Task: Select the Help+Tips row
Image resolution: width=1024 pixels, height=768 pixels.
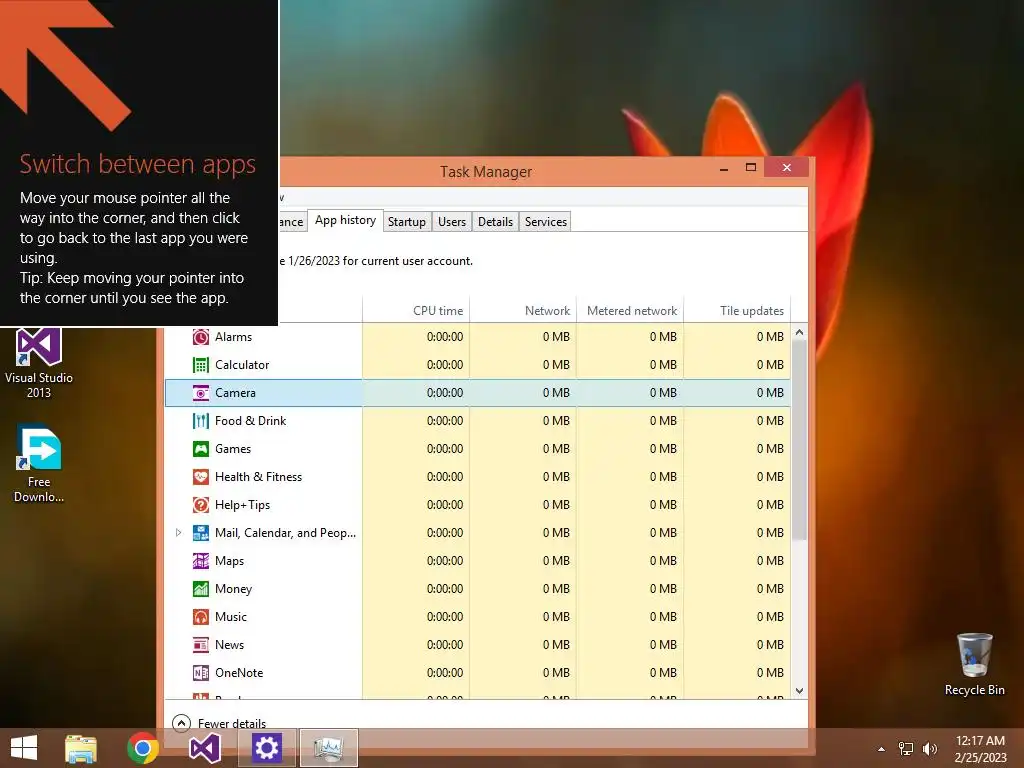Action: 477,505
